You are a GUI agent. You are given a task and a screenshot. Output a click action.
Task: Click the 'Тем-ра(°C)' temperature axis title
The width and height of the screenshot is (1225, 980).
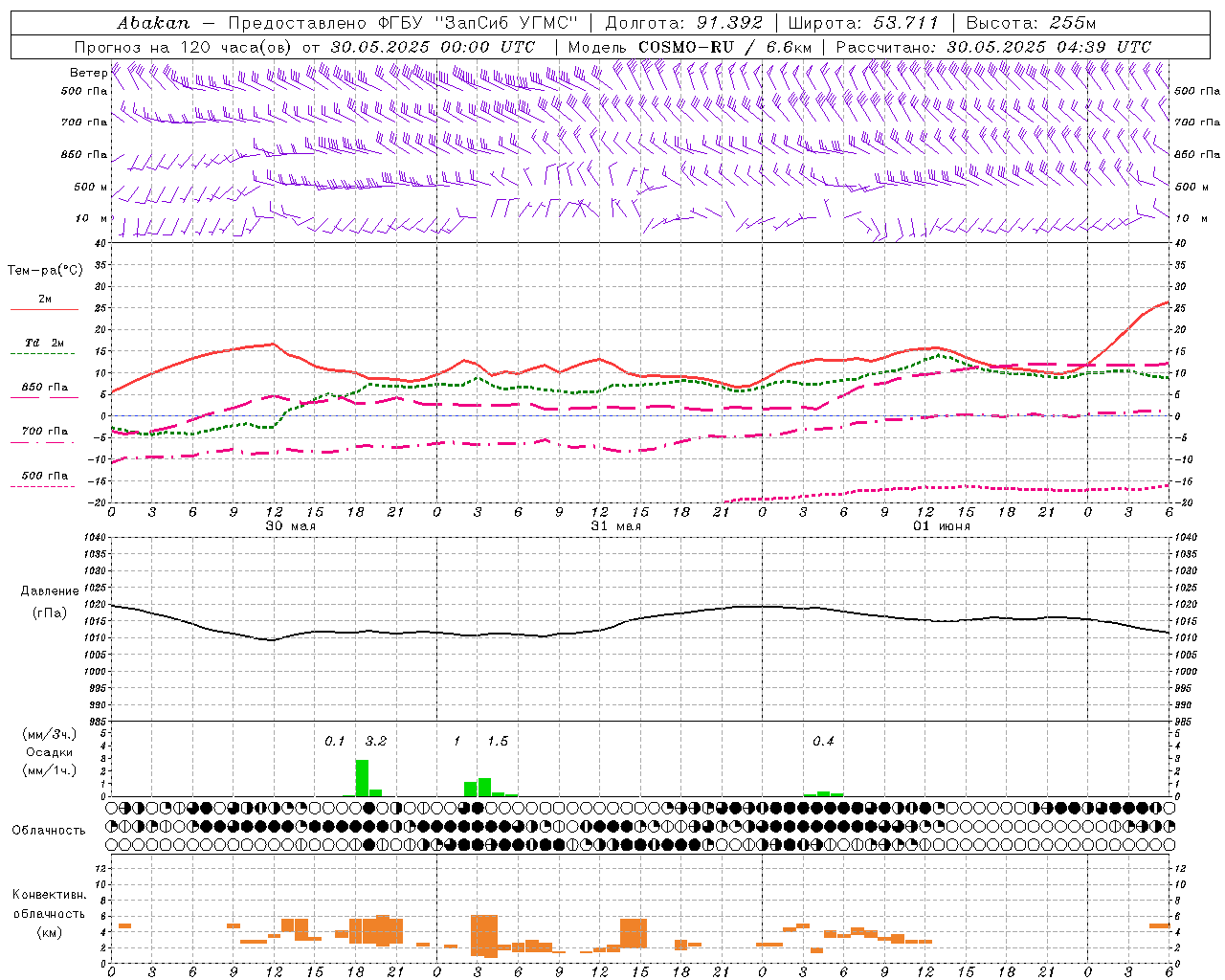tap(45, 271)
